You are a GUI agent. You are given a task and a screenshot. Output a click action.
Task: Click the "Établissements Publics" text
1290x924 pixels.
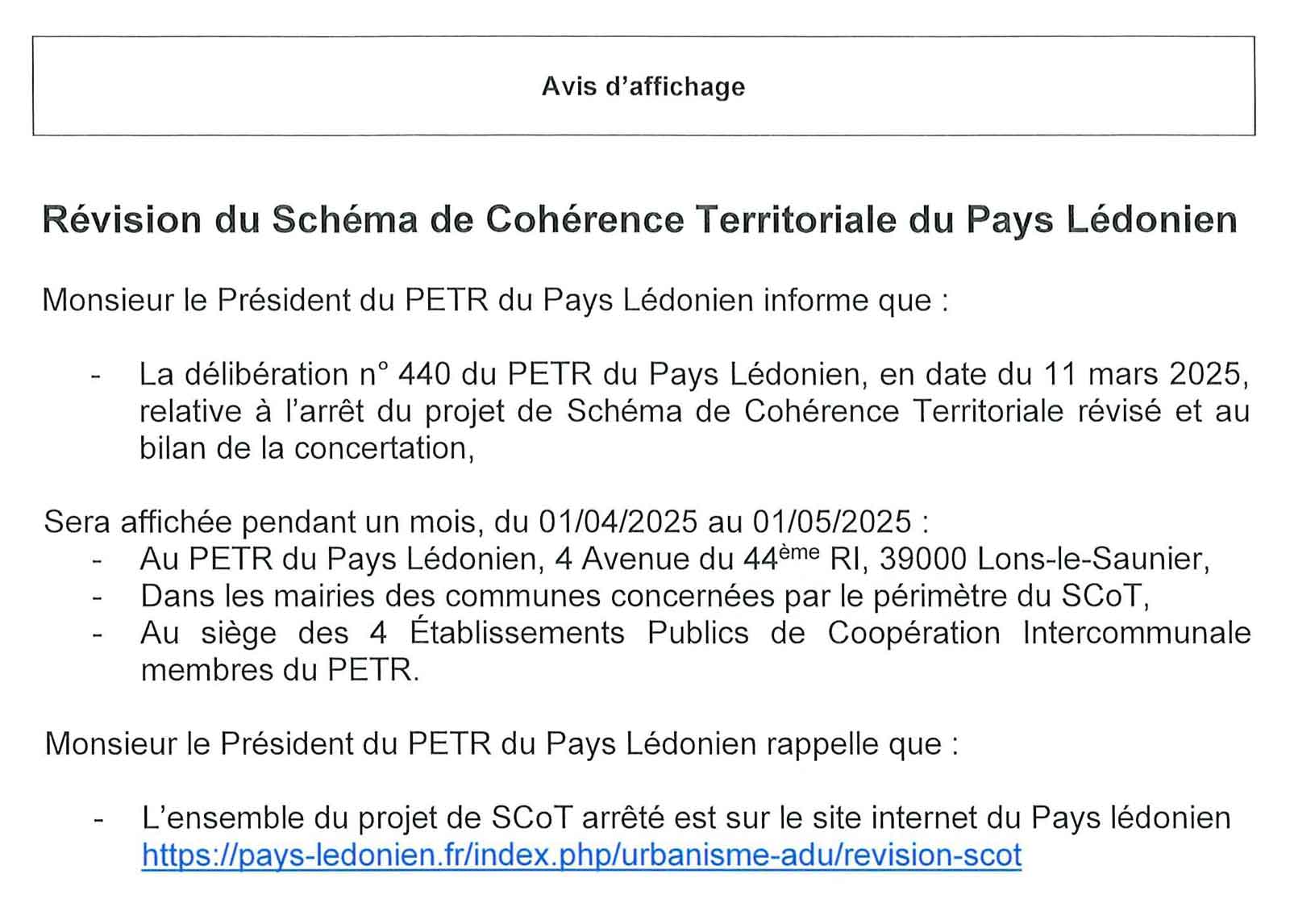click(x=597, y=632)
